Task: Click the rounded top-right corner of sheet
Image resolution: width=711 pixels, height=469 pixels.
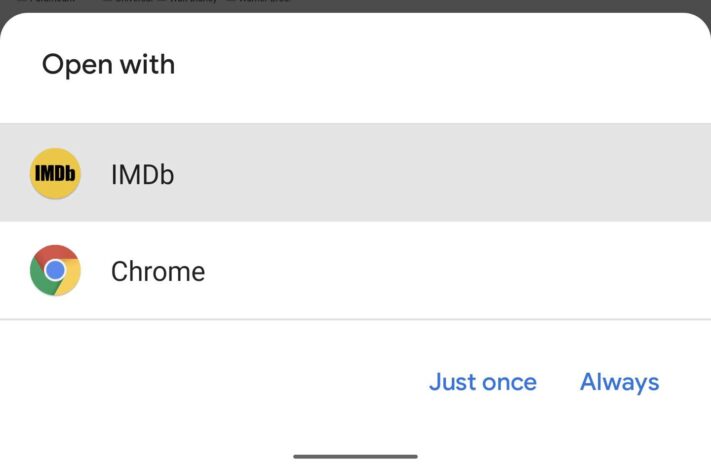Action: coord(696,25)
